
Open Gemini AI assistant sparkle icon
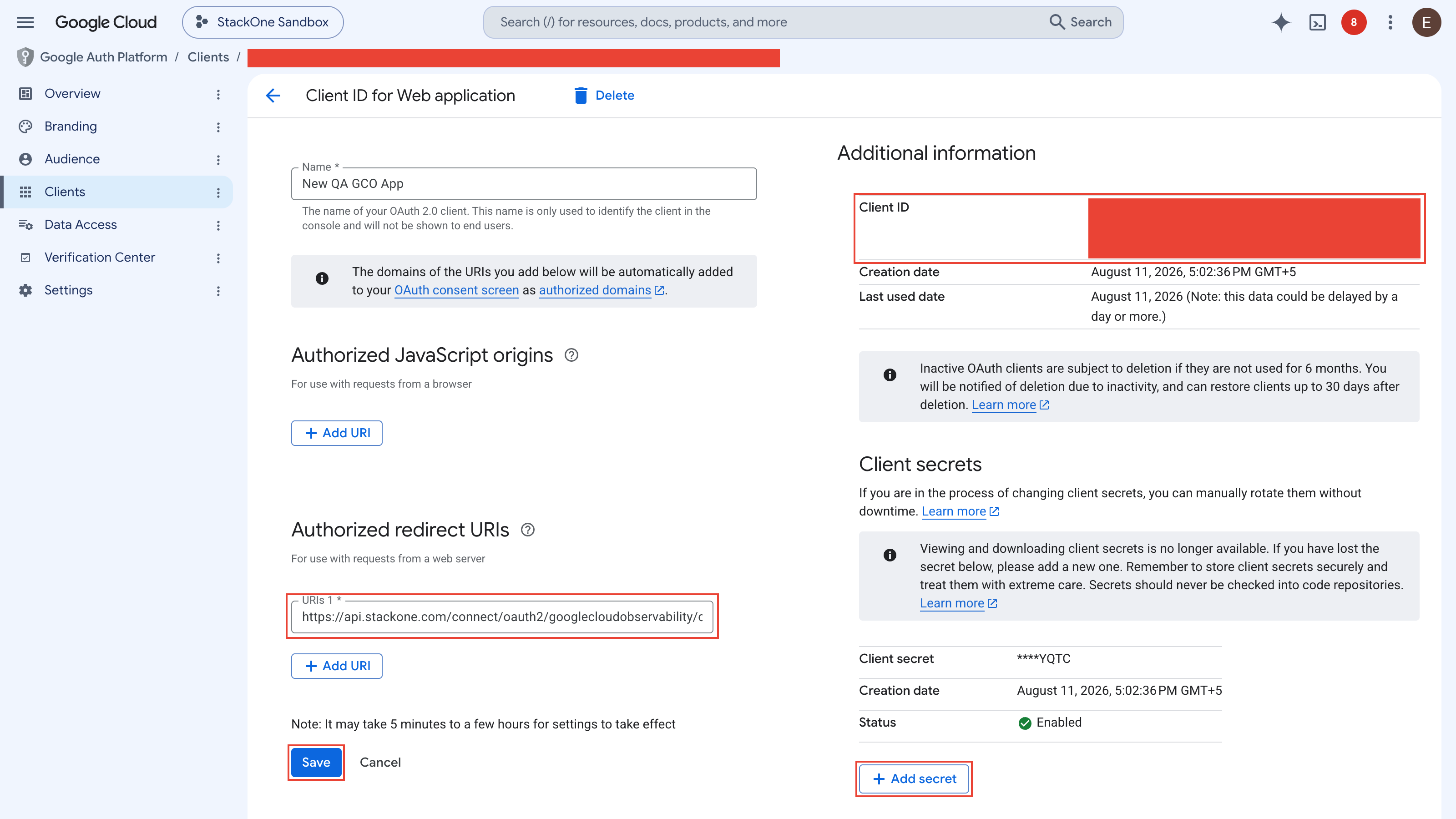(x=1281, y=22)
